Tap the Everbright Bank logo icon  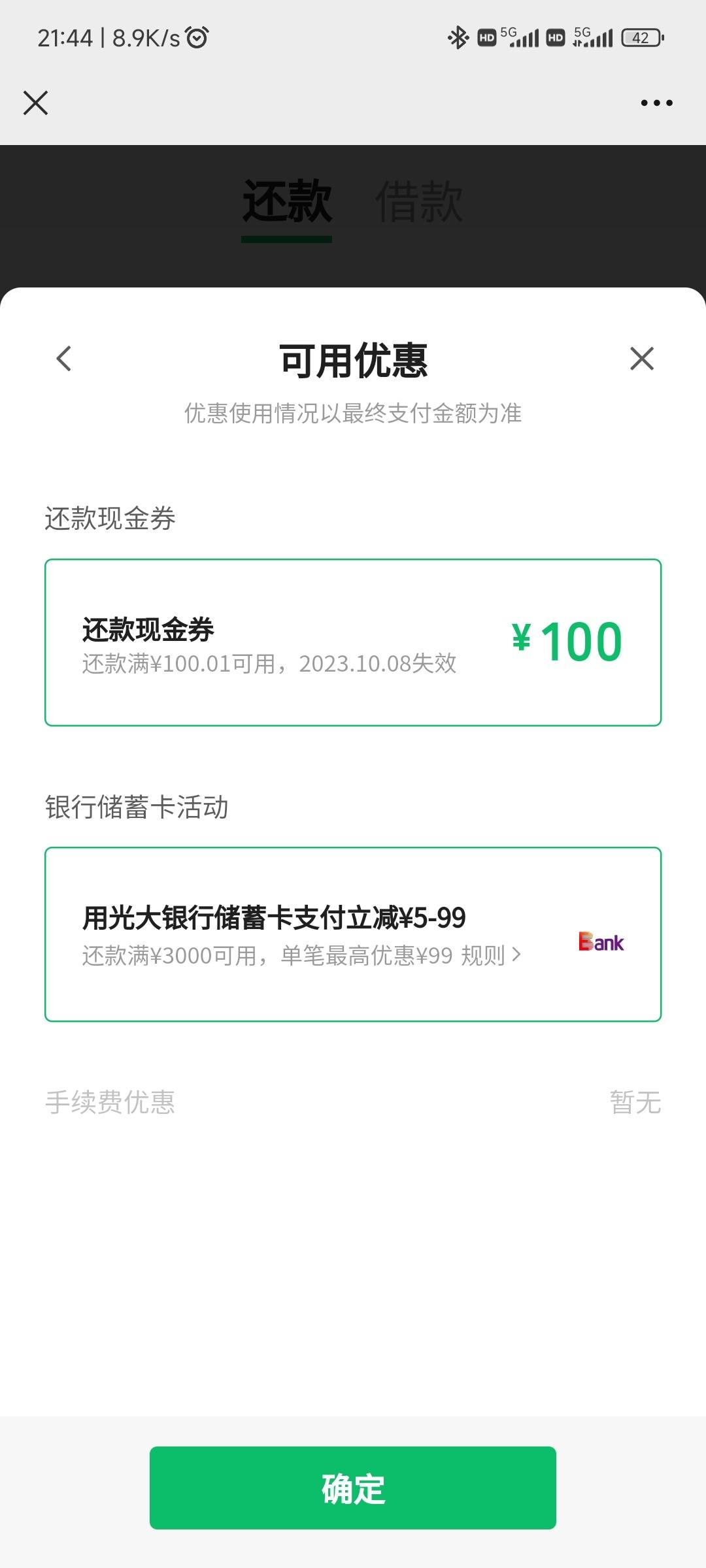601,941
